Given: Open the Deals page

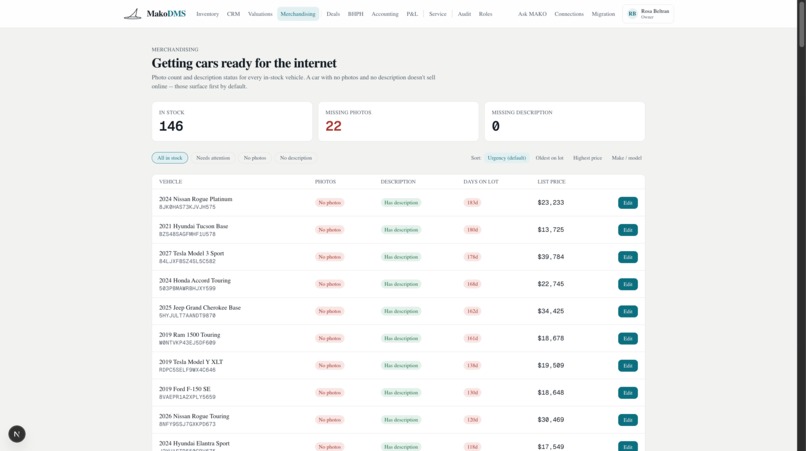Looking at the screenshot, I should click(x=333, y=14).
